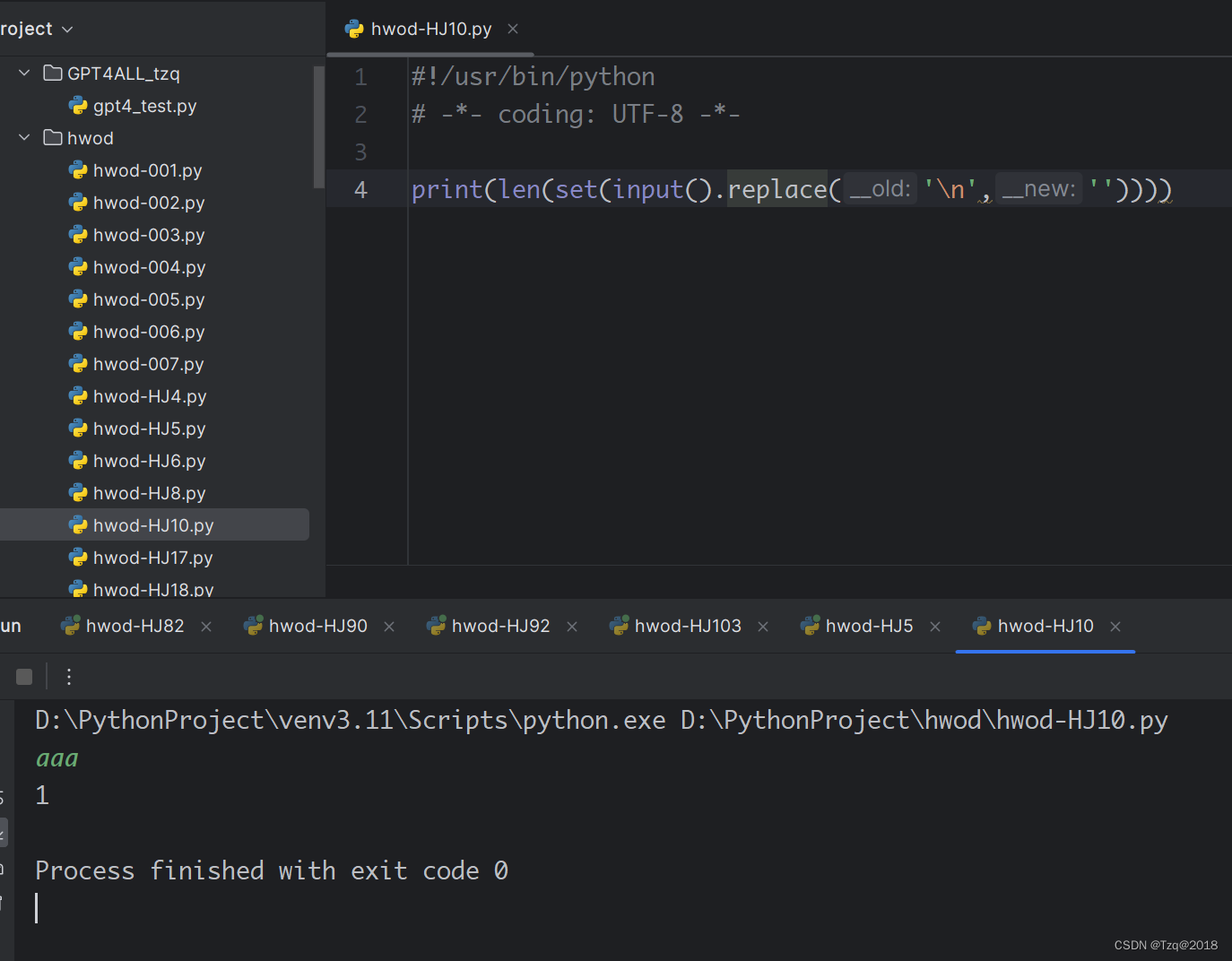This screenshot has width=1232, height=961.
Task: Click the '\n' string argument
Action: pos(951,189)
